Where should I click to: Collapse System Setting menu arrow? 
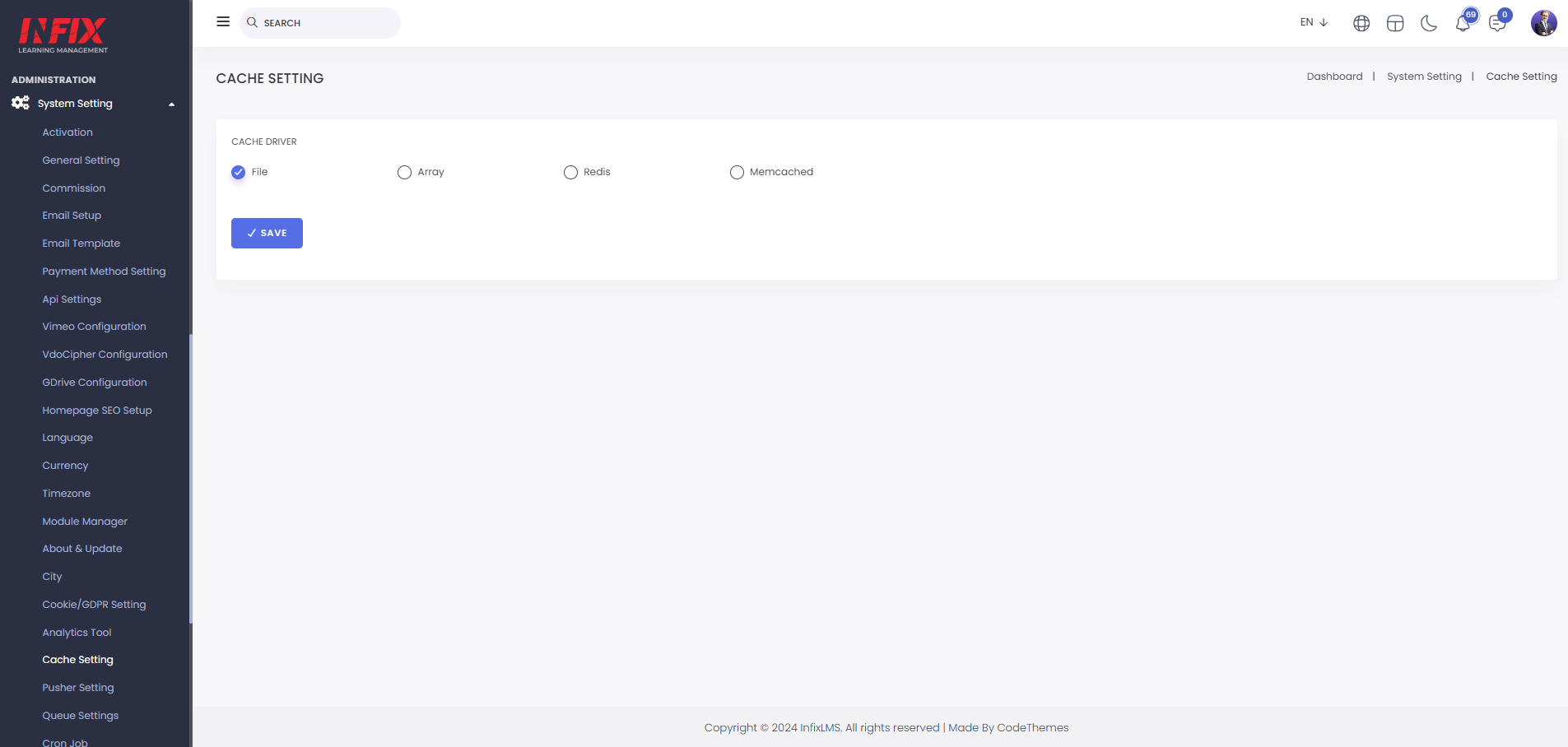171,104
